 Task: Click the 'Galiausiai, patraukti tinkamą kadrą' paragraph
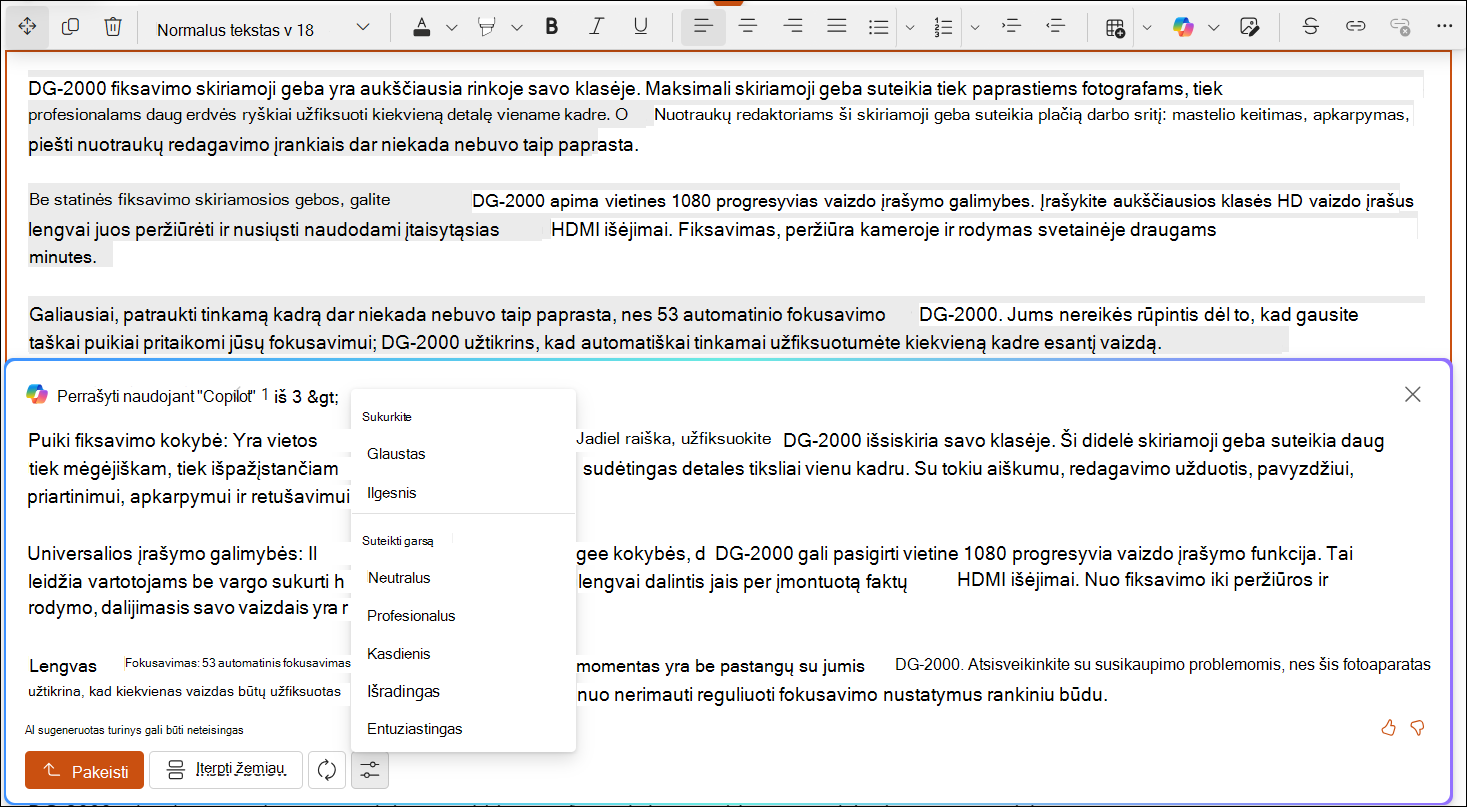click(726, 328)
